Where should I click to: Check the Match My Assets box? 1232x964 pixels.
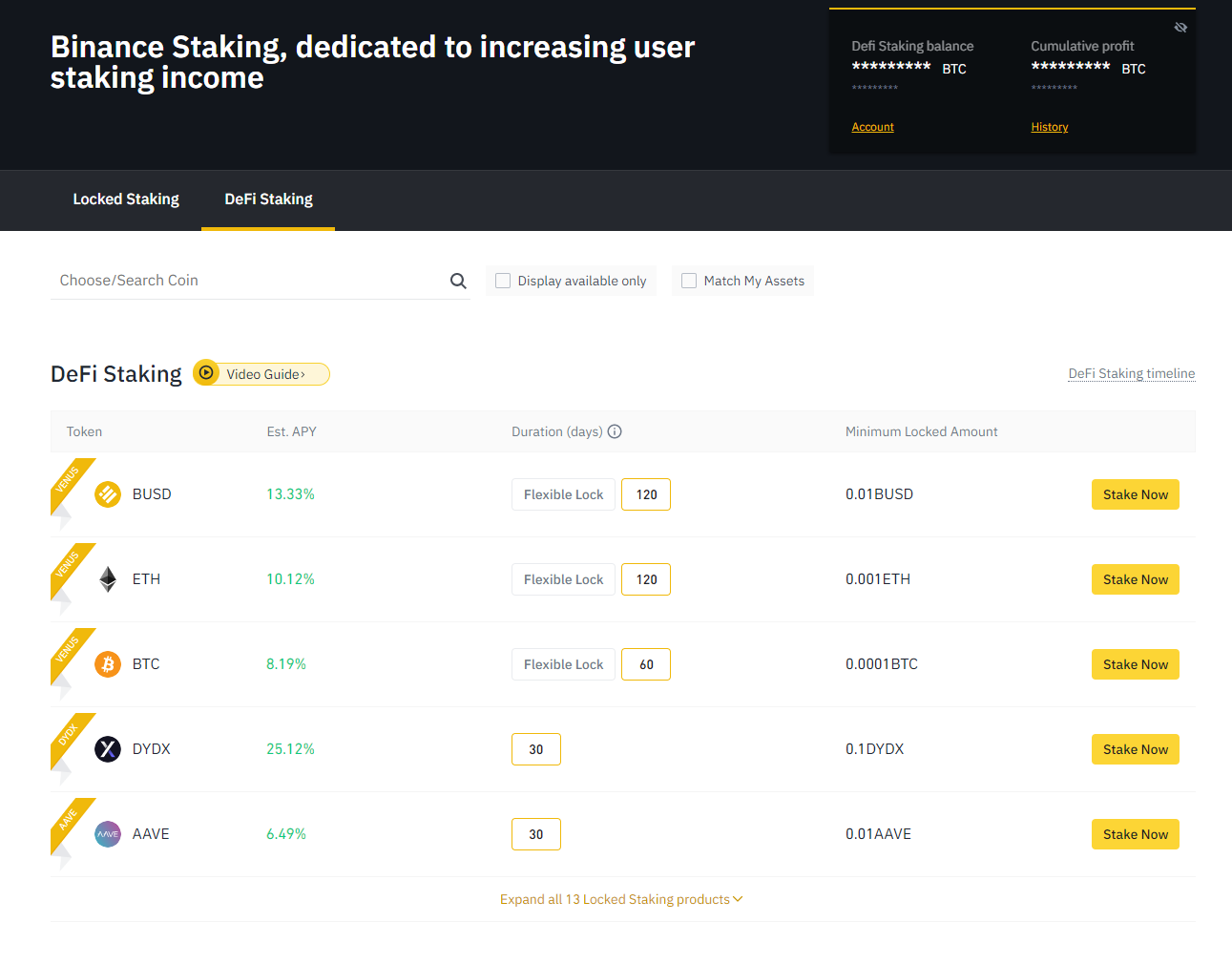click(689, 281)
